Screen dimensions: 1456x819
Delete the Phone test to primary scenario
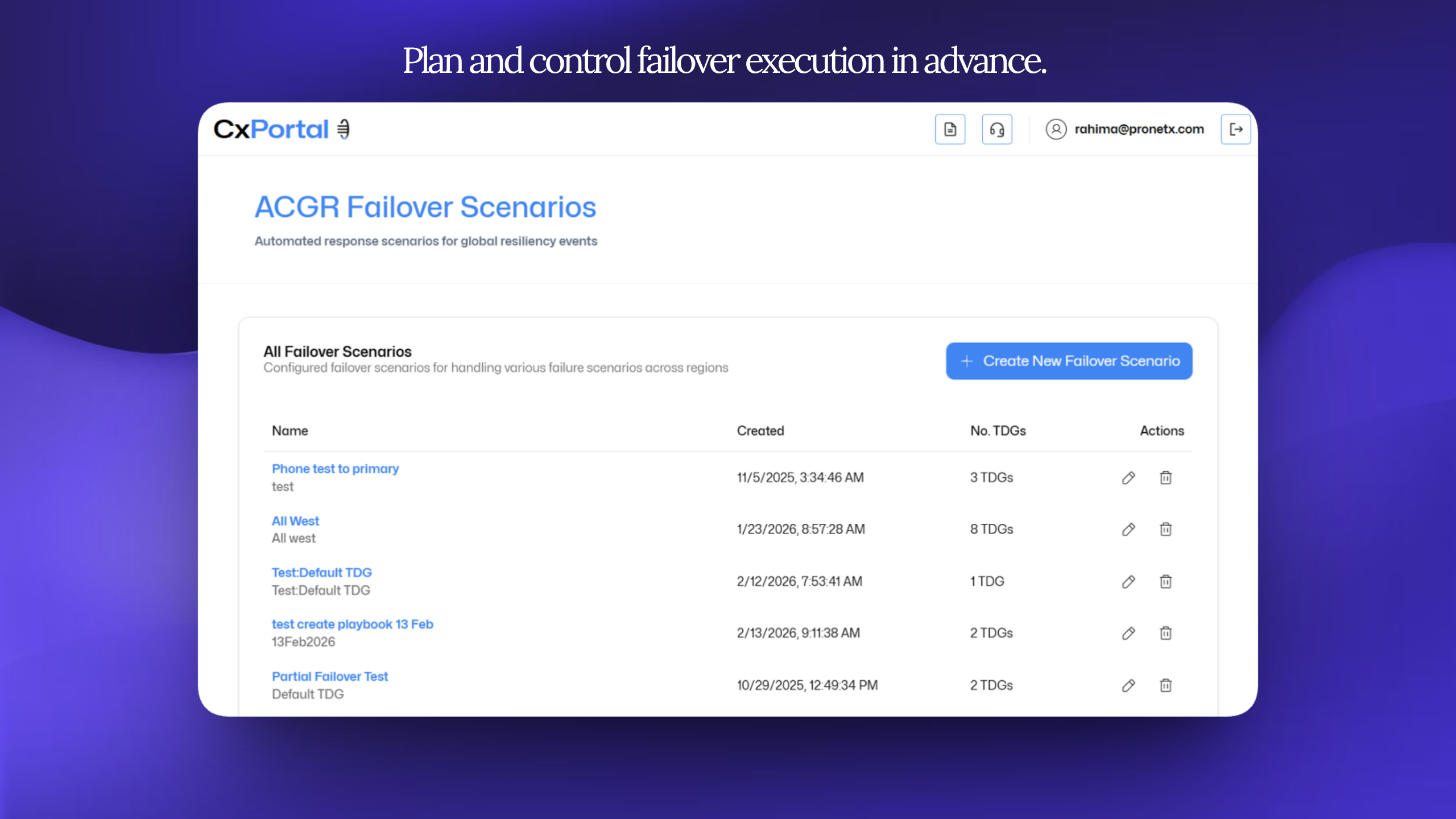click(1165, 478)
